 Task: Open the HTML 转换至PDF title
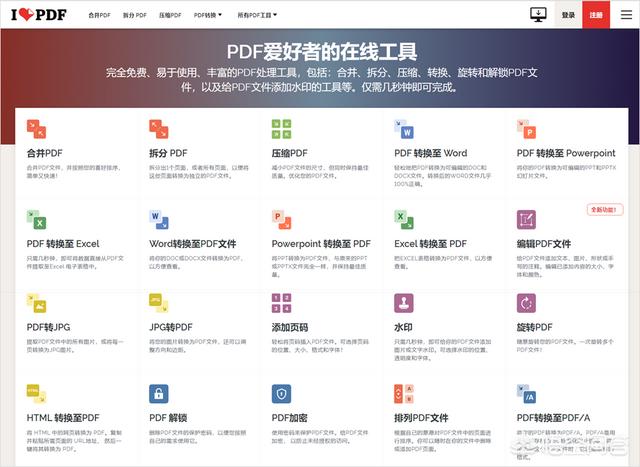click(63, 418)
